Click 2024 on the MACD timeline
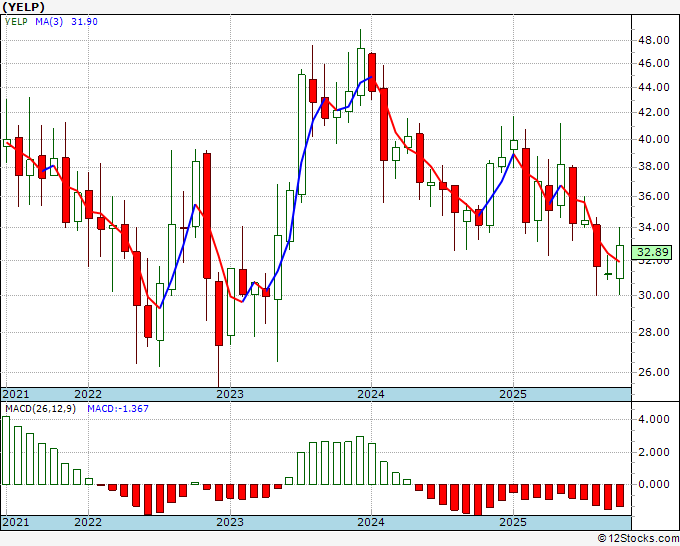This screenshot has width=680, height=546. 371,522
